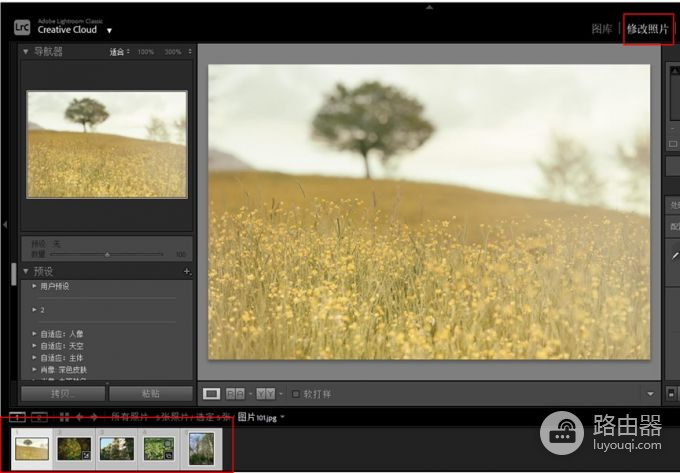680x473 pixels.
Task: Switch to the 修改照片 module
Action: (648, 29)
